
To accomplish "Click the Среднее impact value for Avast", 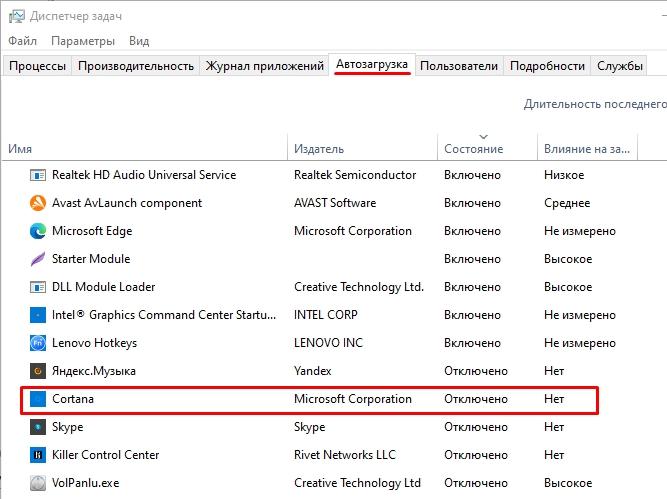I will pyautogui.click(x=567, y=203).
